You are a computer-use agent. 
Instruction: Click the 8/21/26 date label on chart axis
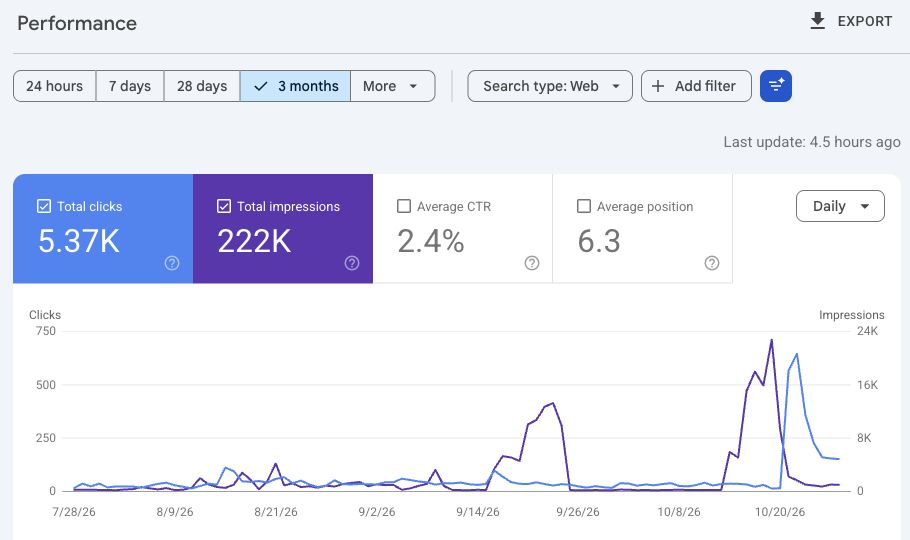[x=276, y=512]
